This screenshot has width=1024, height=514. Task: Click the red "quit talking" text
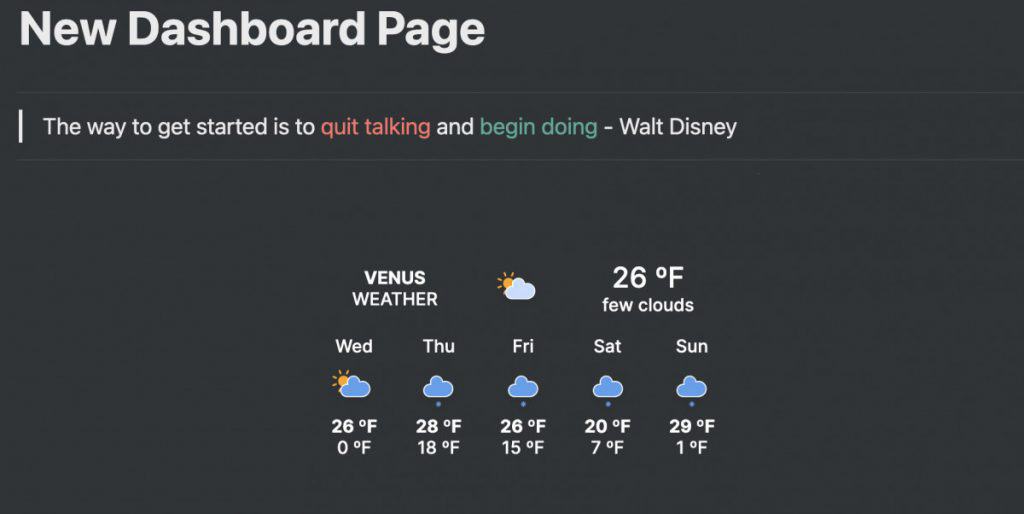[x=376, y=126]
